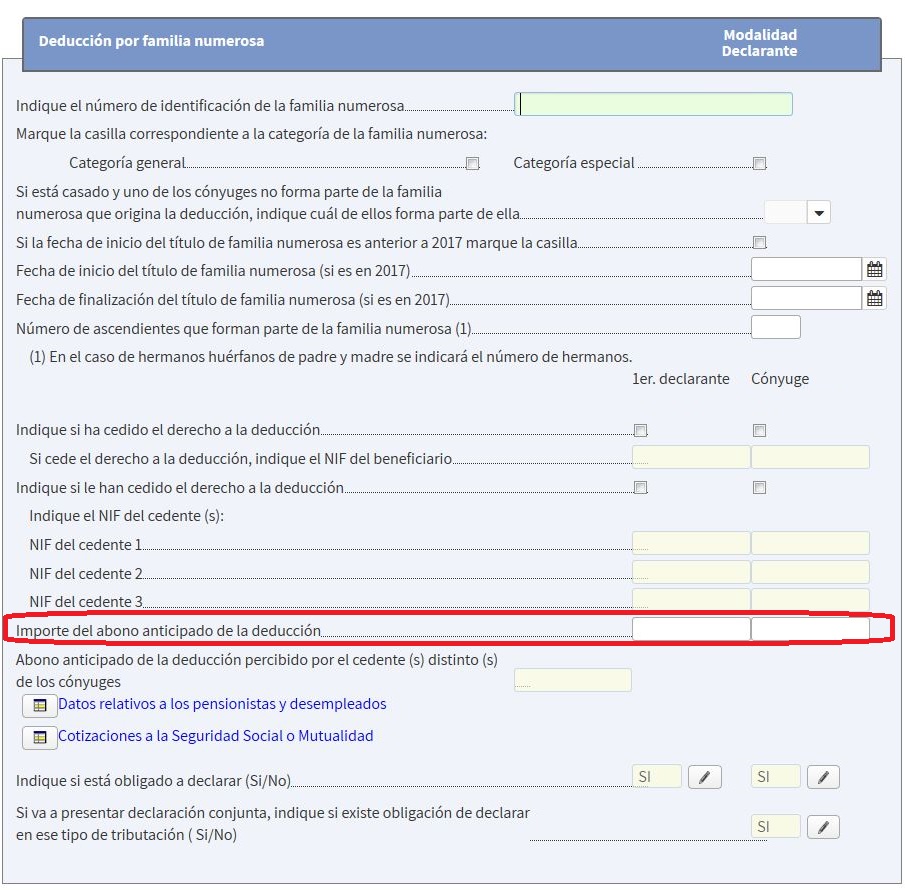Check the Categoría especial checkbox
This screenshot has width=905, height=890.
pyautogui.click(x=760, y=164)
